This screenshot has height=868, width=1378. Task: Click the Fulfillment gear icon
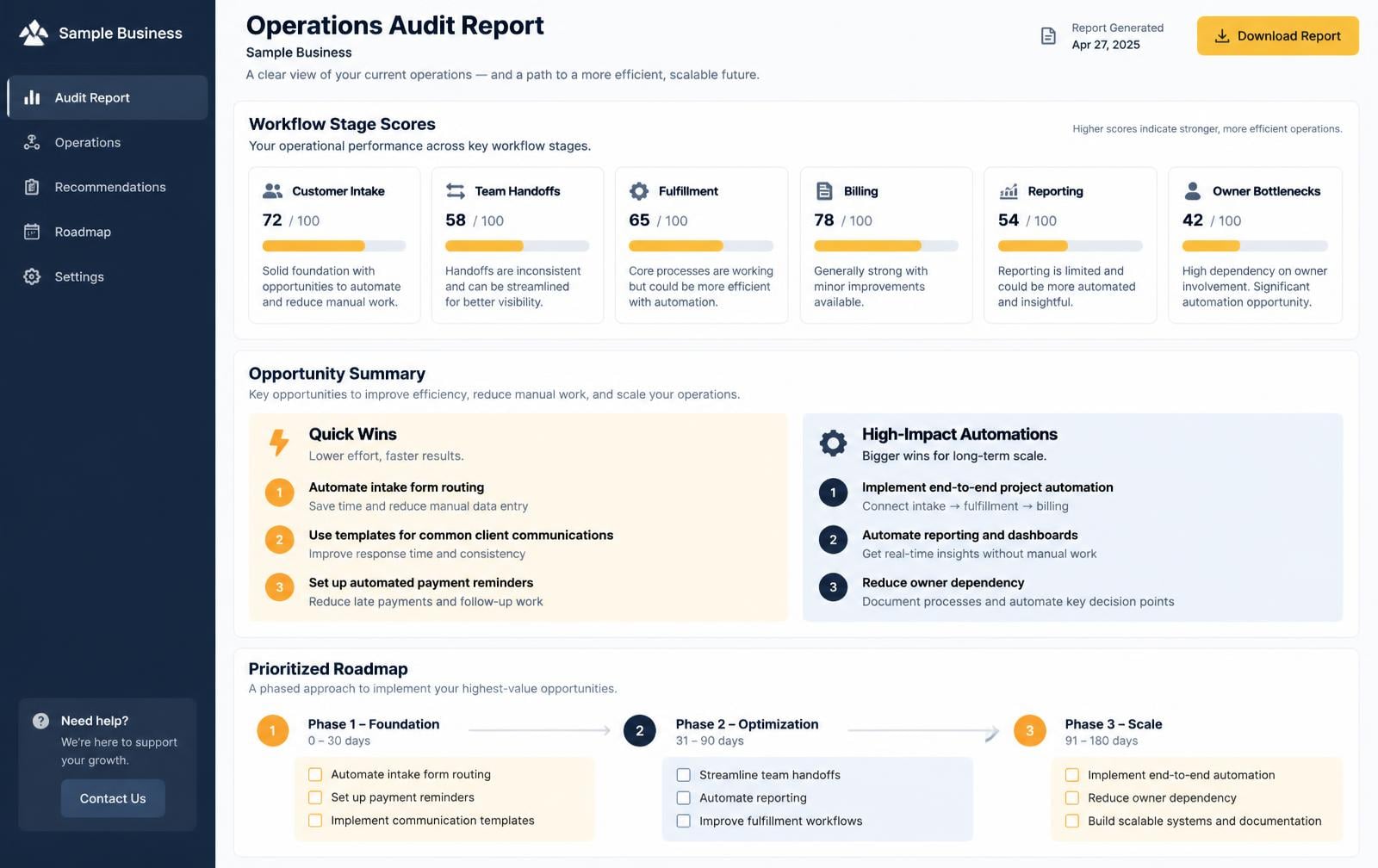pos(639,191)
